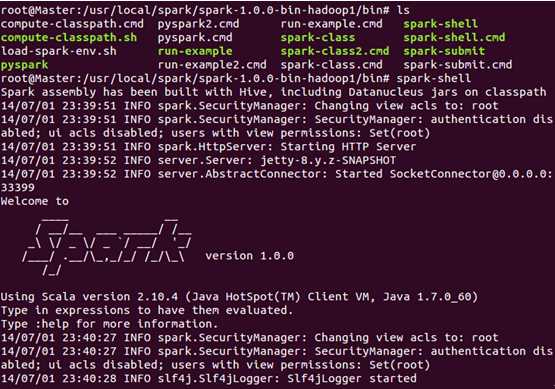Click 'Slf4jLogger started' log message
The height and width of the screenshot is (389, 555).
tap(352, 379)
